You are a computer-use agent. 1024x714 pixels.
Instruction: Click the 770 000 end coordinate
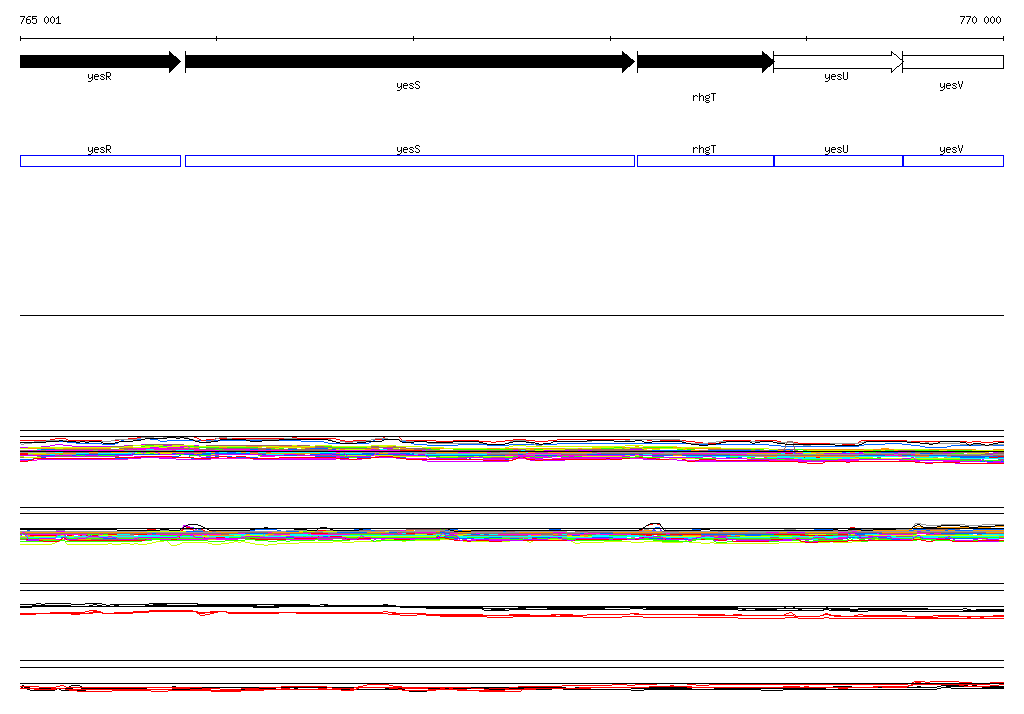click(x=980, y=20)
